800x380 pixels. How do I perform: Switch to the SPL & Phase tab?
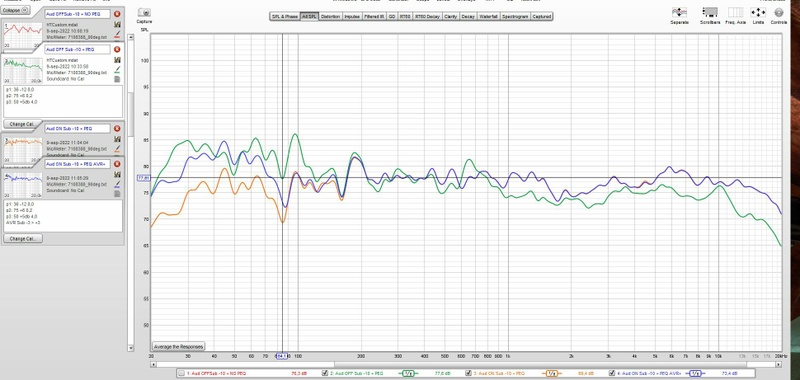pyautogui.click(x=285, y=17)
